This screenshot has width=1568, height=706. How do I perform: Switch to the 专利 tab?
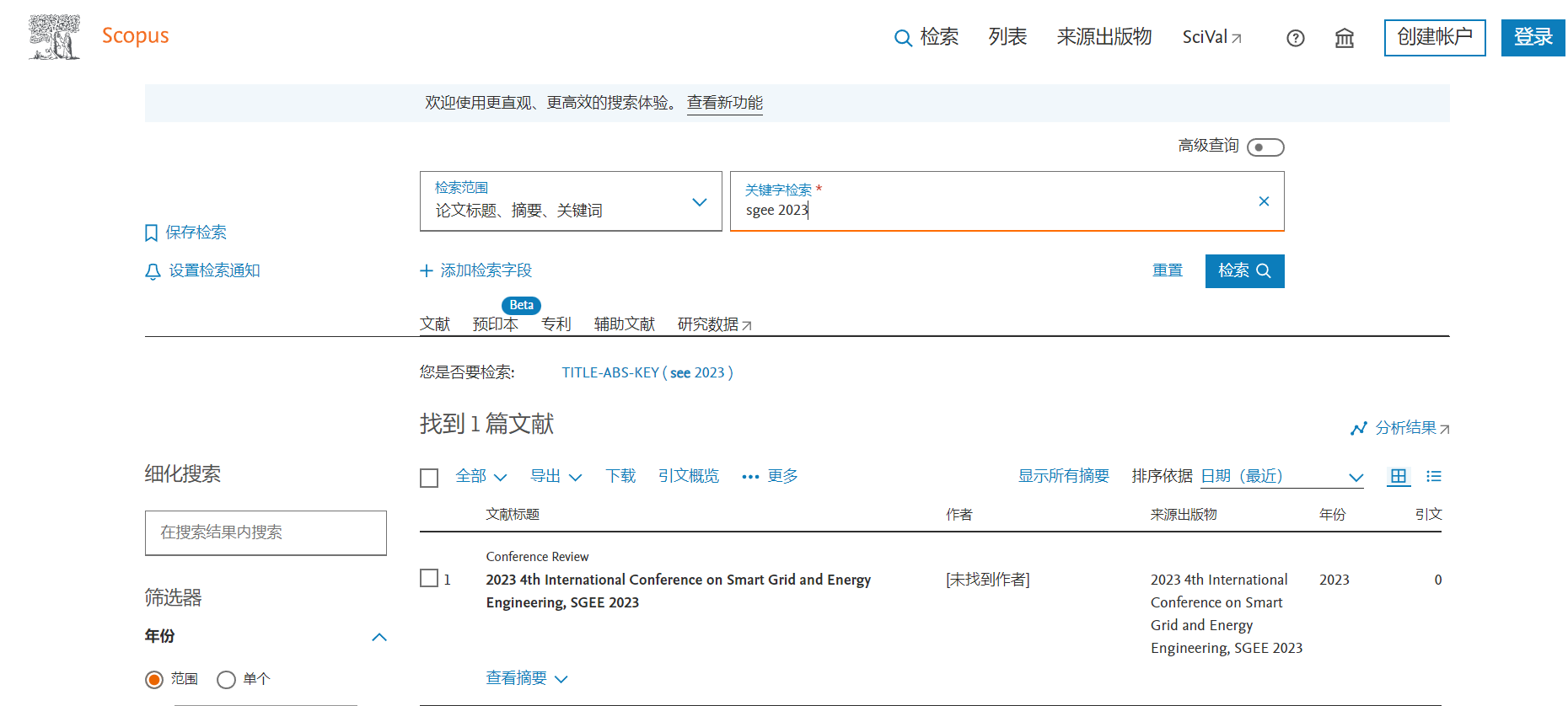click(556, 324)
